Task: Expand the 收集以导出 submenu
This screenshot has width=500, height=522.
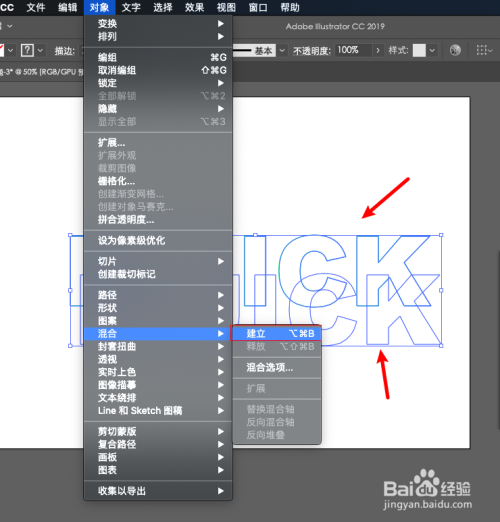Action: tap(158, 491)
